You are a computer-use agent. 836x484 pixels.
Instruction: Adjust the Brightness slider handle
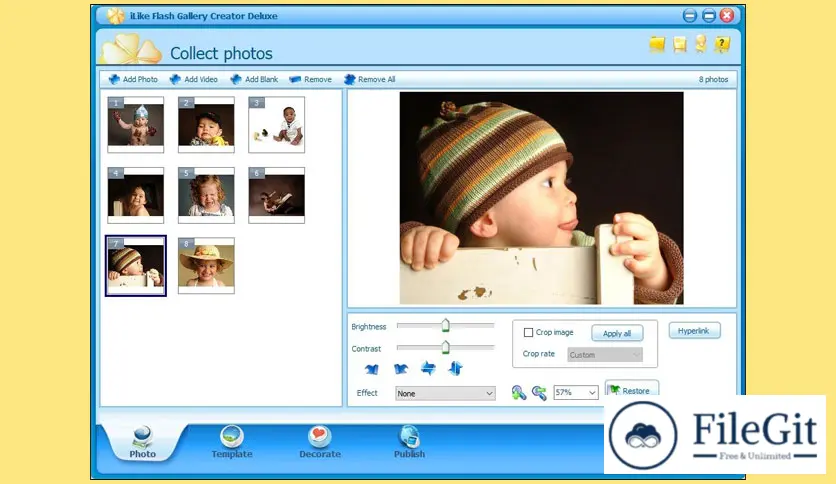tap(446, 325)
